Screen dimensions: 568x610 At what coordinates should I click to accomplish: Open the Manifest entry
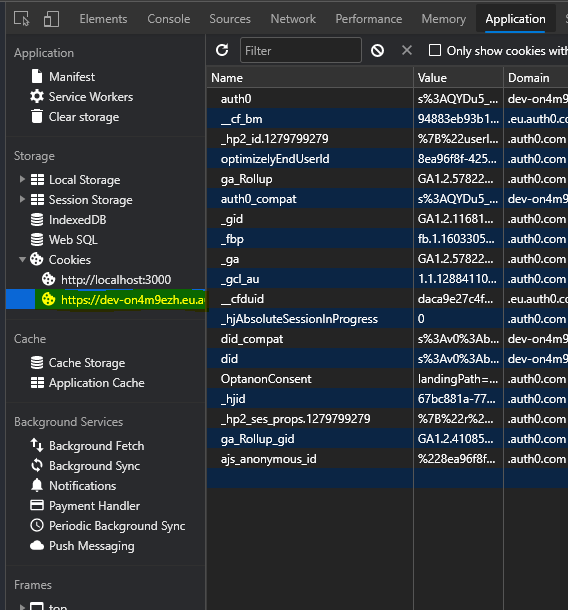pyautogui.click(x=72, y=77)
